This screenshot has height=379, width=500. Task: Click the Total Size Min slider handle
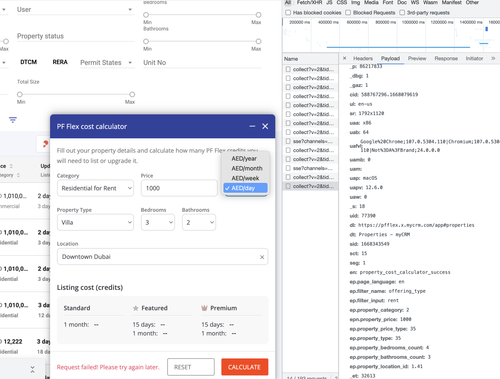click(20, 94)
